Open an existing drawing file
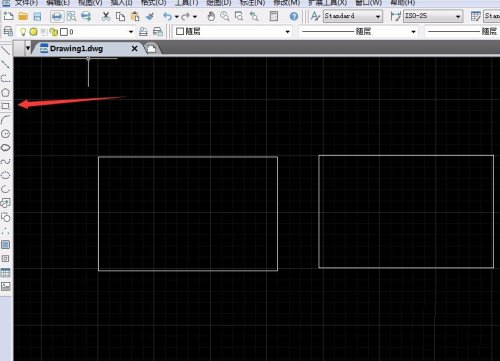This screenshot has height=361, width=500. [23, 16]
